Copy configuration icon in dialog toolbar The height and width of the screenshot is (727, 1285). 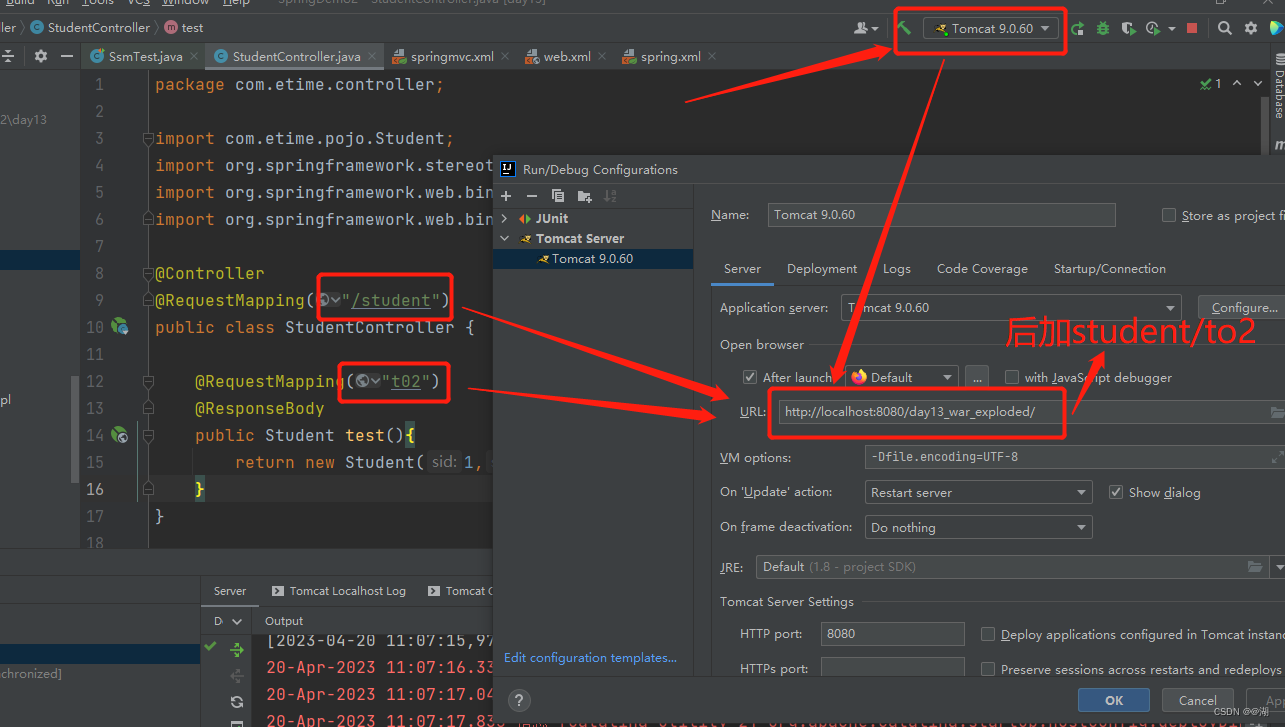tap(558, 196)
